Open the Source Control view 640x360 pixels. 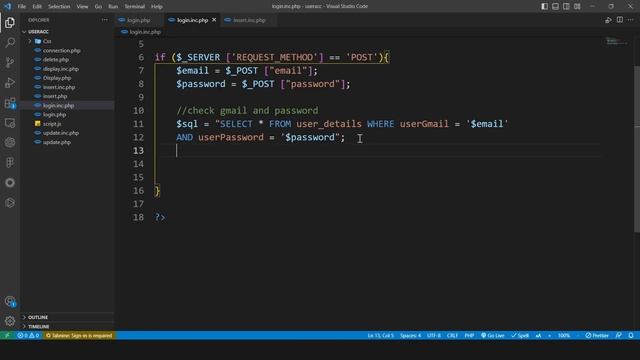tap(10, 62)
